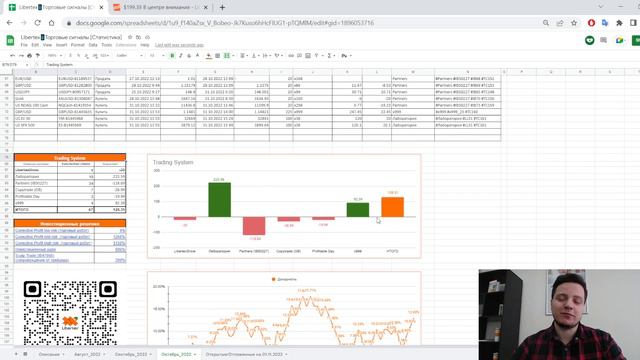The image size is (640, 360).
Task: Open comment history icon
Action: click(x=604, y=40)
